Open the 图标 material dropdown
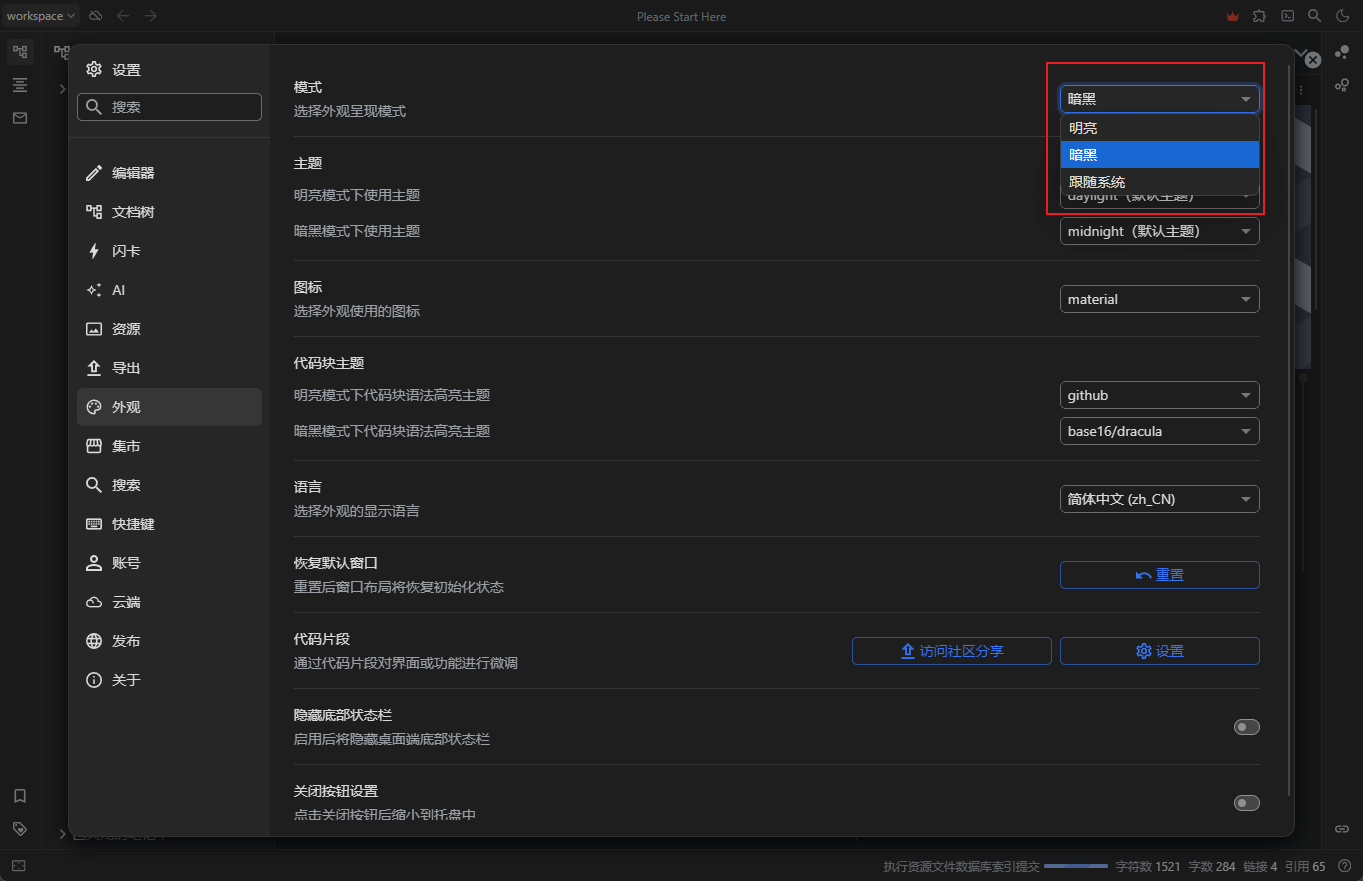This screenshot has width=1363, height=881. 1159,299
